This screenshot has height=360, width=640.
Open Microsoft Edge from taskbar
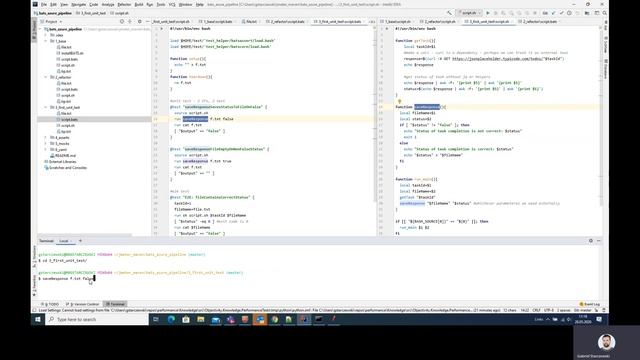coord(171,319)
